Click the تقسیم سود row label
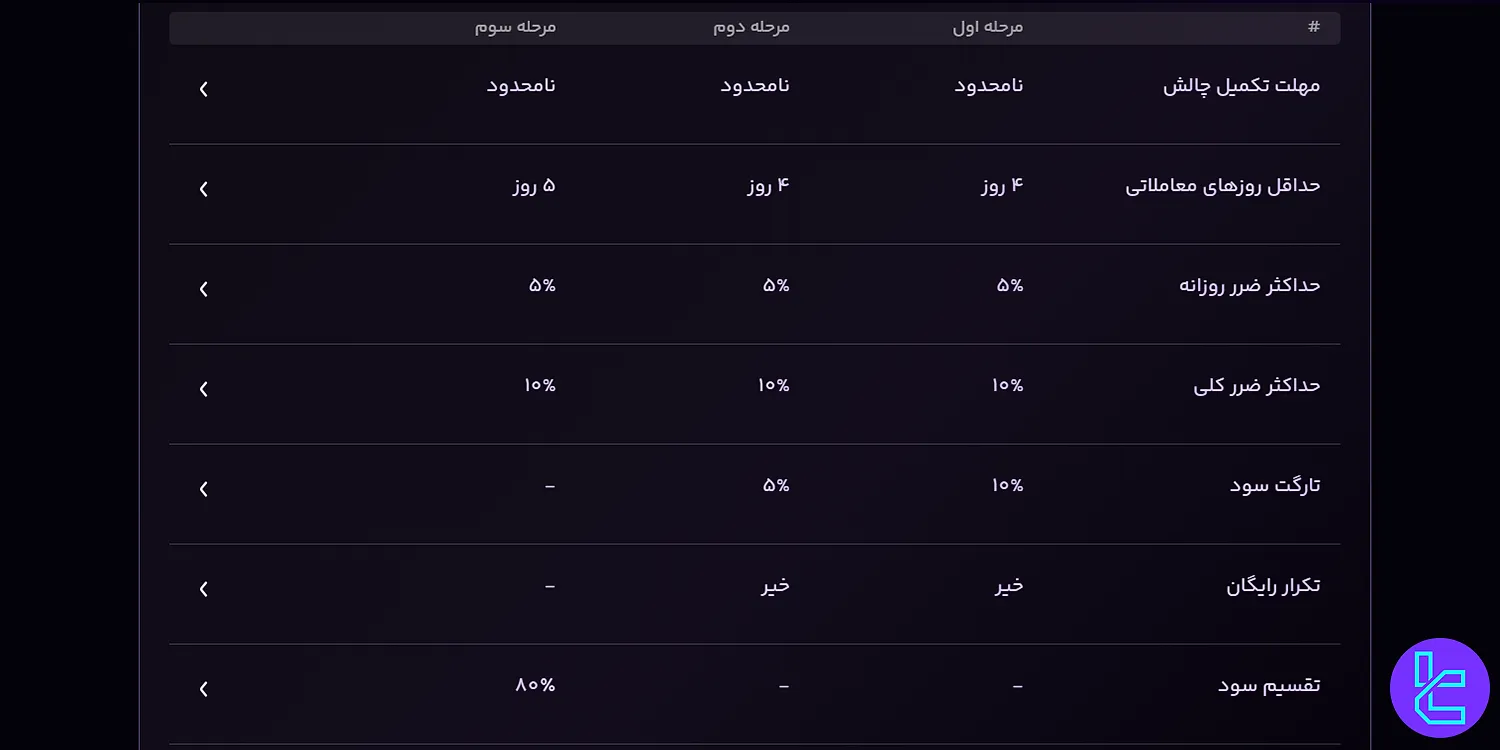The width and height of the screenshot is (1500, 750). [x=1270, y=684]
